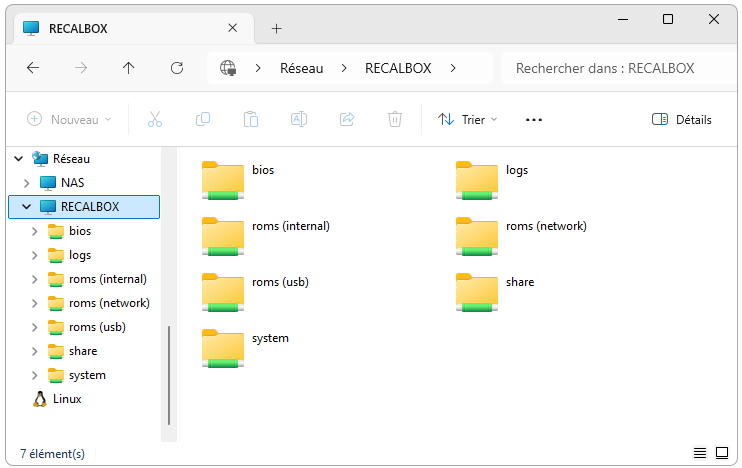Collapse the Réseau tree node
This screenshot has width=742, height=468.
pyautogui.click(x=18, y=159)
